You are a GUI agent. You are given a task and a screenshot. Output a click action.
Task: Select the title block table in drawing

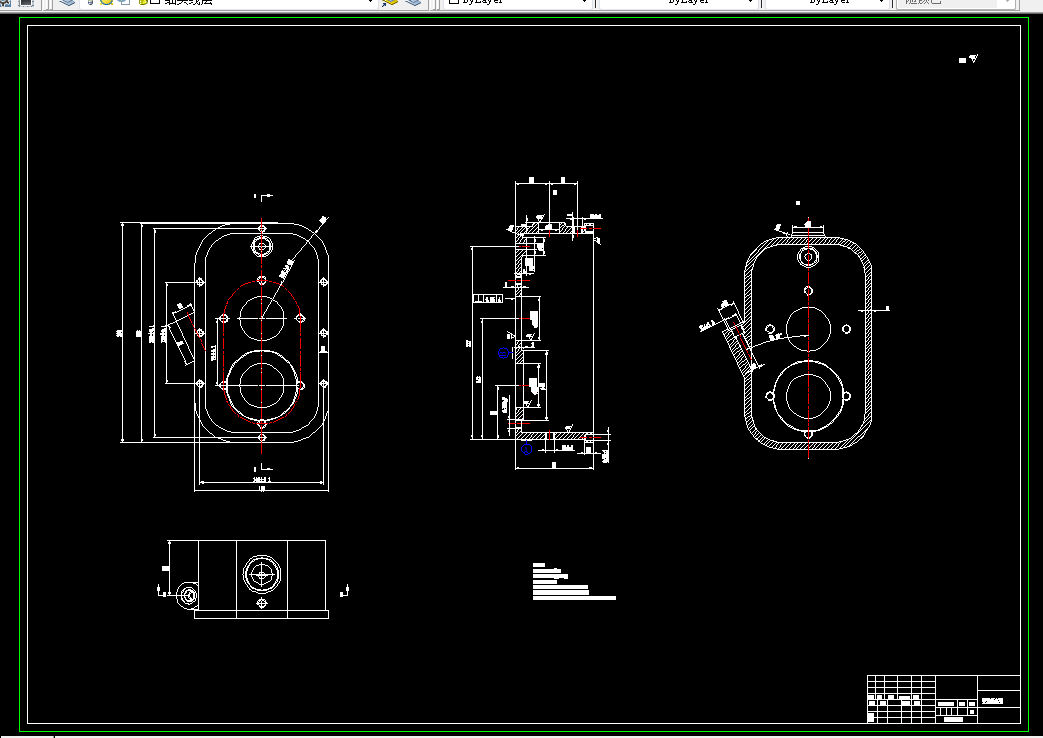pyautogui.click(x=943, y=699)
